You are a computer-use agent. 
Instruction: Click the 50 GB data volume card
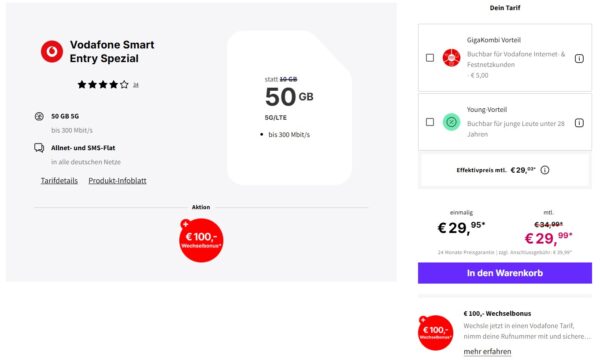click(x=289, y=108)
